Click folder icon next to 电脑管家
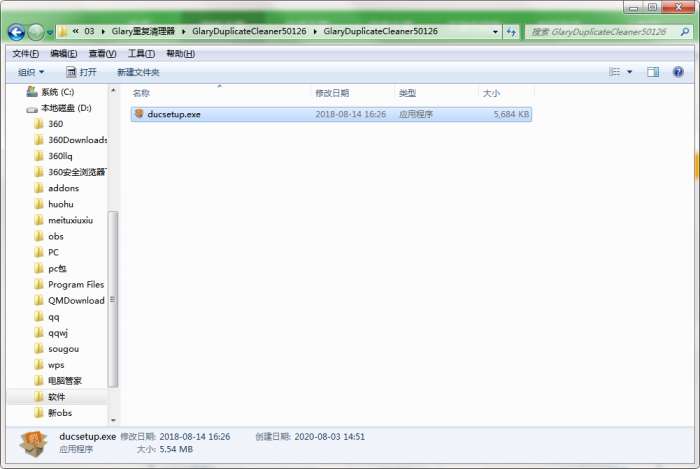The image size is (700, 469). (x=39, y=381)
